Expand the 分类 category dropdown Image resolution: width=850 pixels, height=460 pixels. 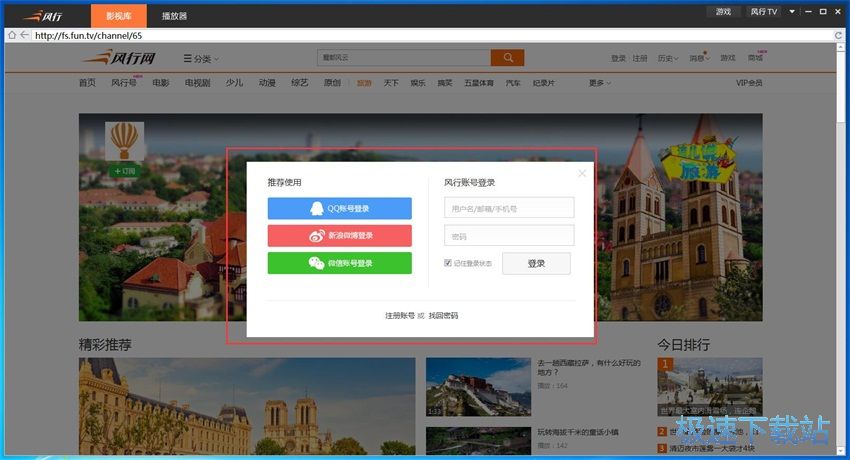pyautogui.click(x=201, y=59)
